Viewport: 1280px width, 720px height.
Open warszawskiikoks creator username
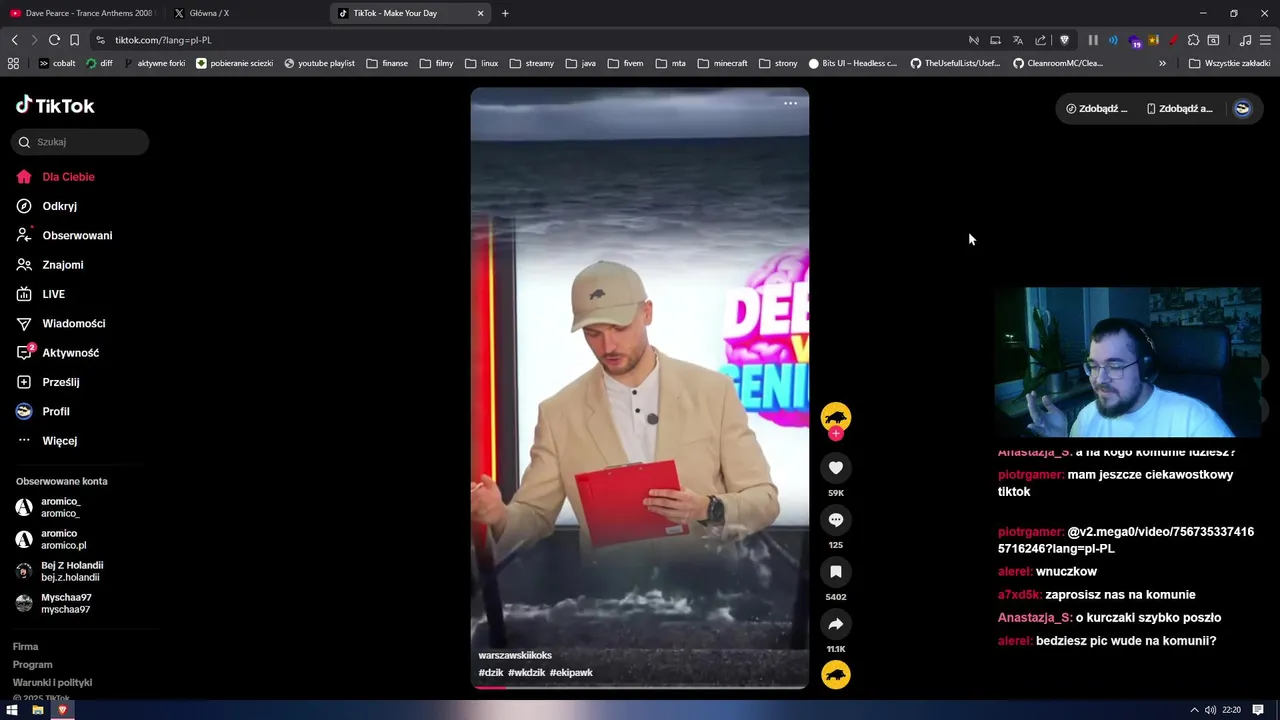tap(515, 655)
